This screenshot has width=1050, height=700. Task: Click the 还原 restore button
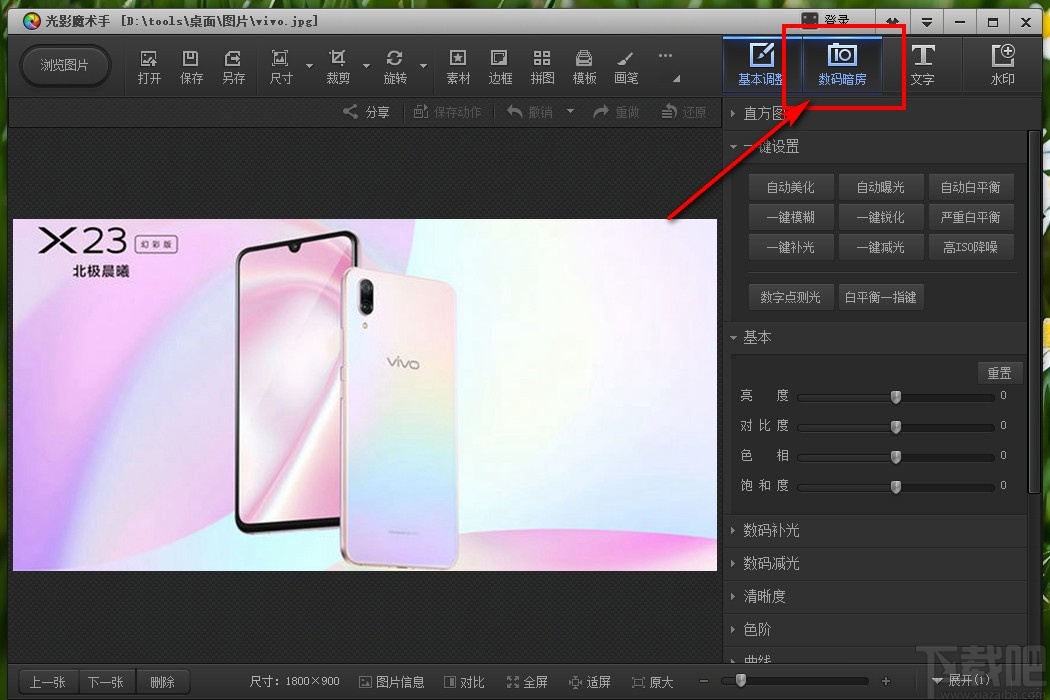(x=684, y=112)
